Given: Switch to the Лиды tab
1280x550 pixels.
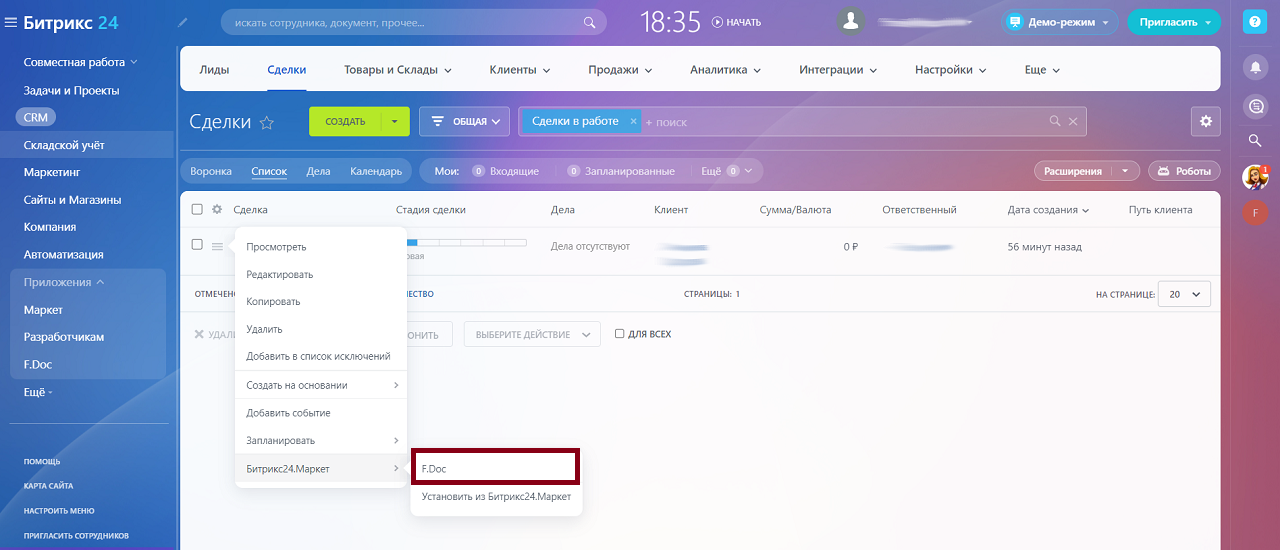Looking at the screenshot, I should pyautogui.click(x=214, y=70).
